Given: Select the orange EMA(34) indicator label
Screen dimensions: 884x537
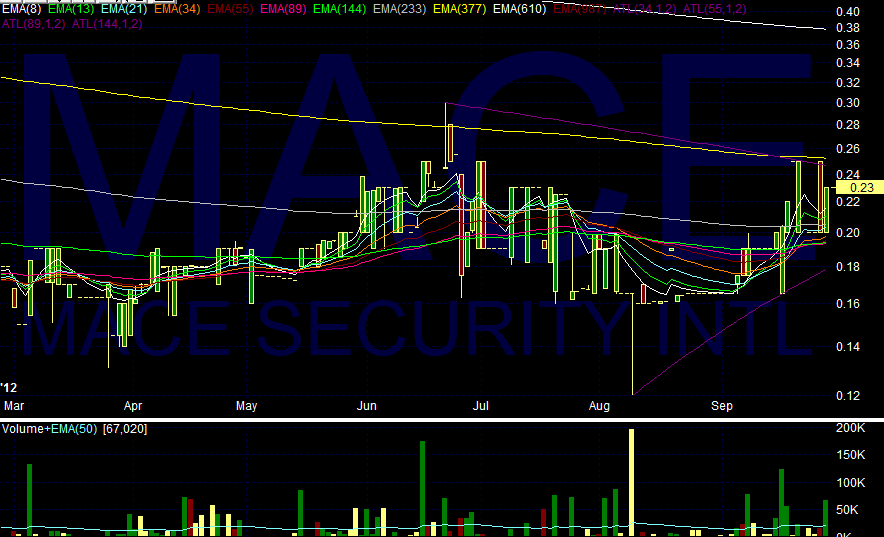Looking at the screenshot, I should point(177,9).
